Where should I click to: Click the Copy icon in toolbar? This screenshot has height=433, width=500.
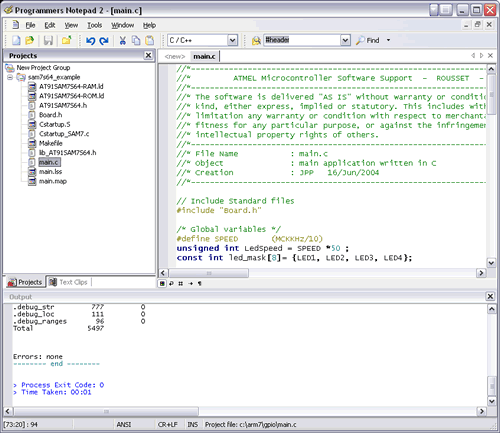click(x=136, y=41)
